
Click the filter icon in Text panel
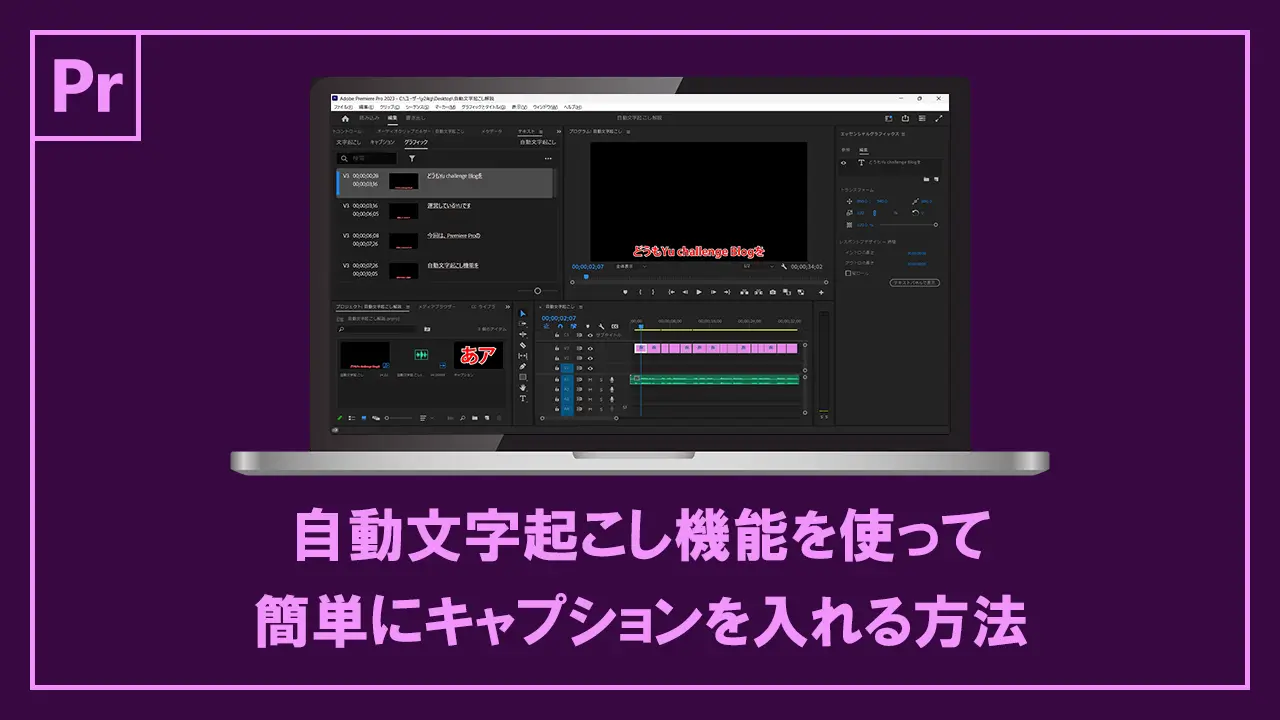coord(412,158)
